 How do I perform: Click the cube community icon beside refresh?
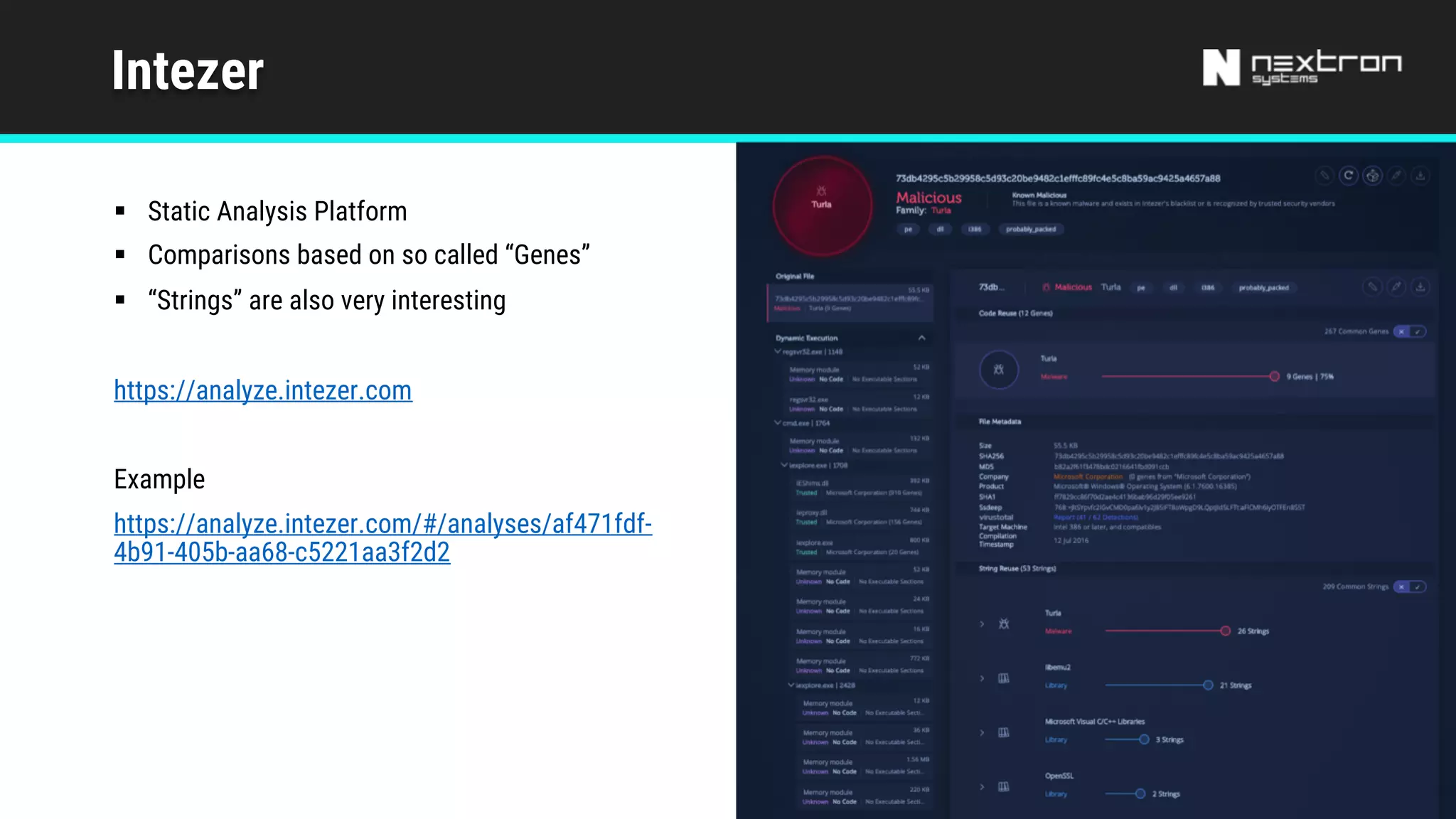tap(1373, 176)
